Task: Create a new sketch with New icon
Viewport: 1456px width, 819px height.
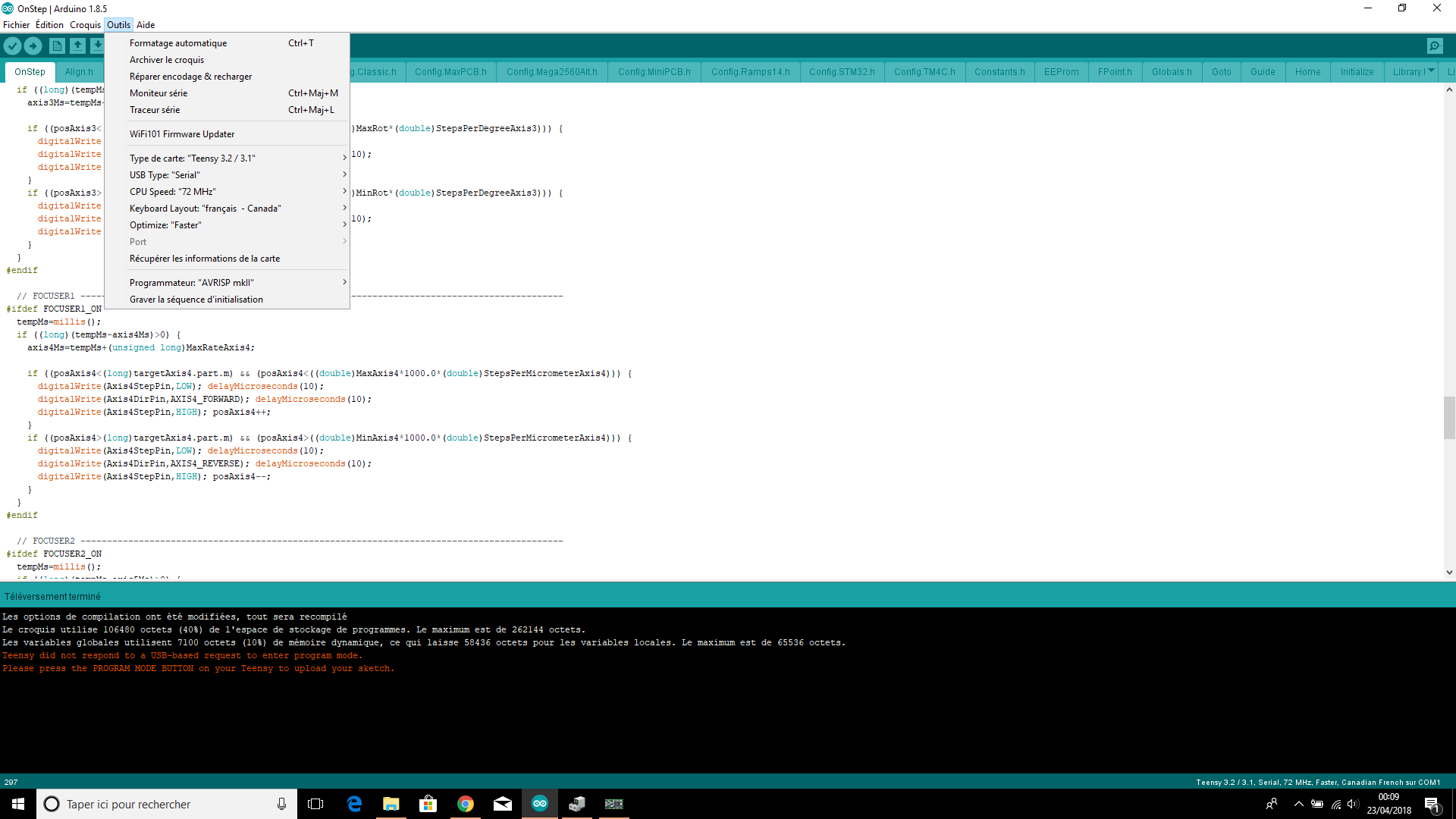Action: coord(57,46)
